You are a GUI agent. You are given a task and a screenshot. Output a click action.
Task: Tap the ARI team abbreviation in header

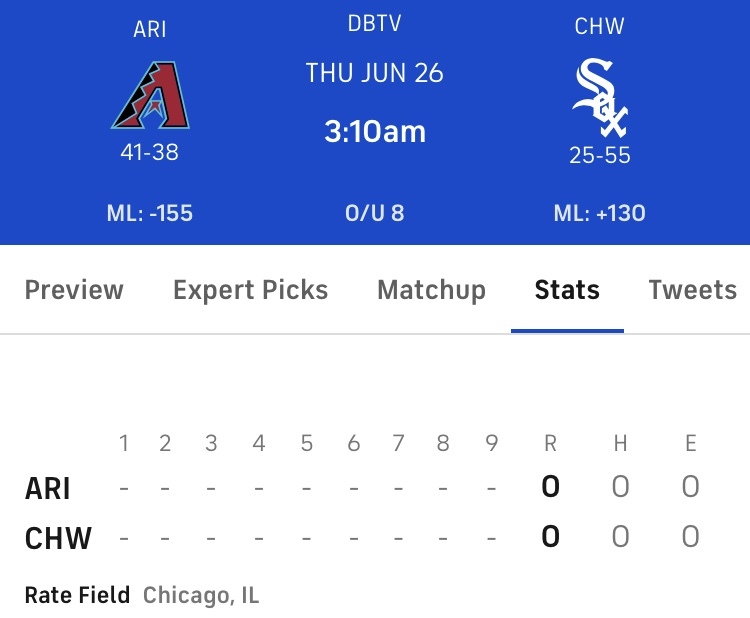150,29
